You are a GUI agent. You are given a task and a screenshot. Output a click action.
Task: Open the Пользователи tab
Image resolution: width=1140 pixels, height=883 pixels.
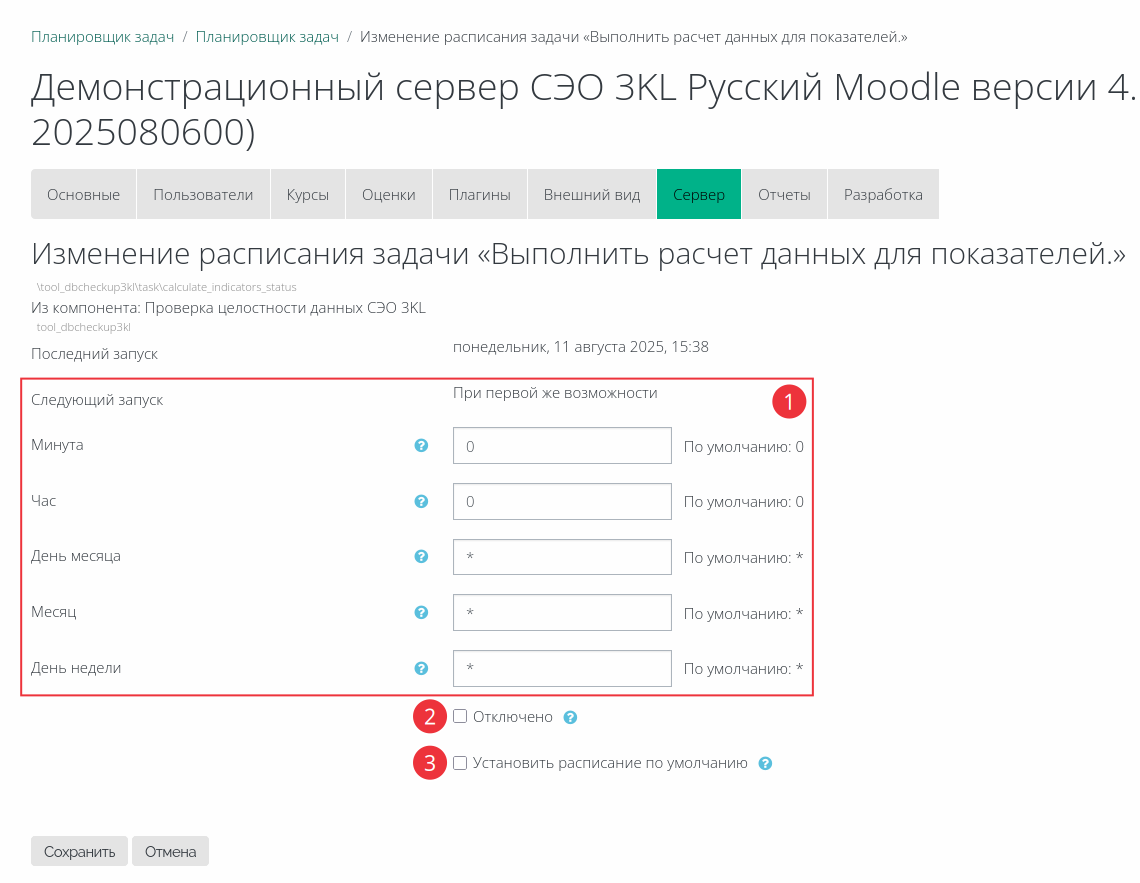point(204,194)
